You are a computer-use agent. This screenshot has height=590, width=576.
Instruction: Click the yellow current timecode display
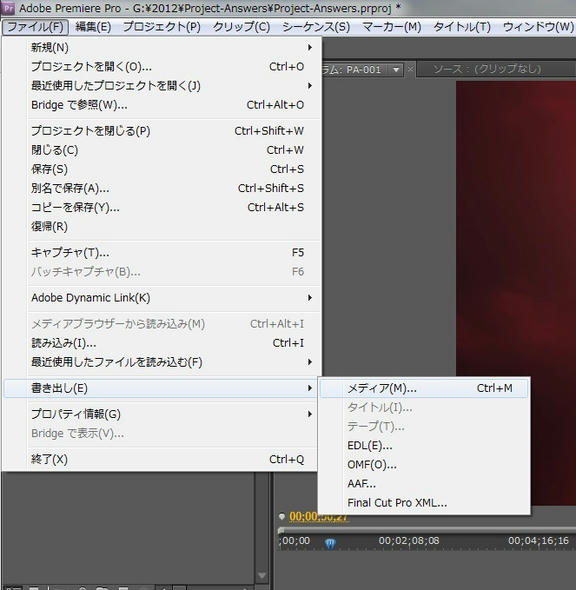[318, 517]
